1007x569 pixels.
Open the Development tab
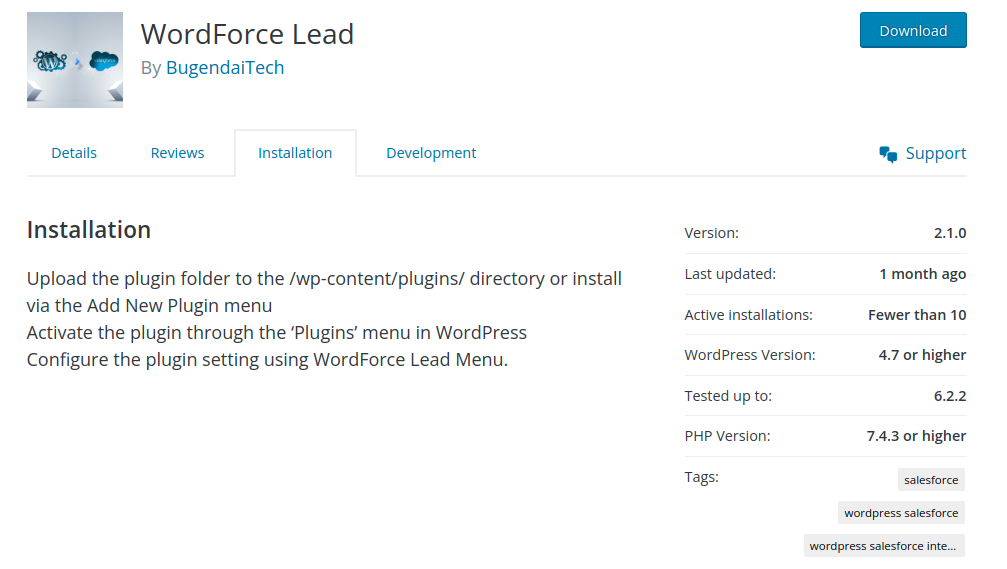(431, 153)
